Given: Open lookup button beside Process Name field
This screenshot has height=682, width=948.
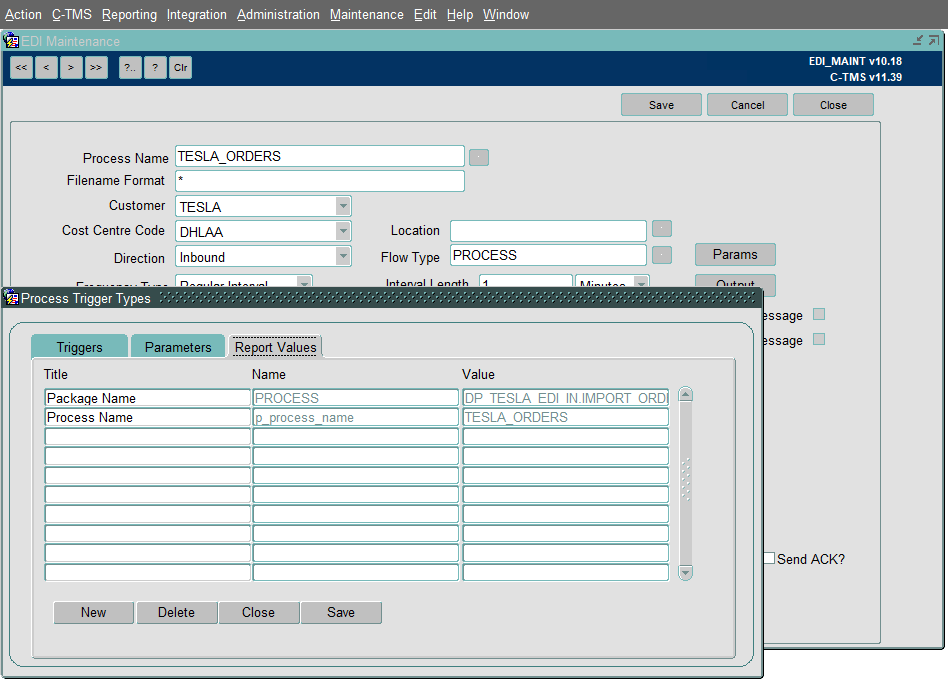Looking at the screenshot, I should tap(479, 157).
